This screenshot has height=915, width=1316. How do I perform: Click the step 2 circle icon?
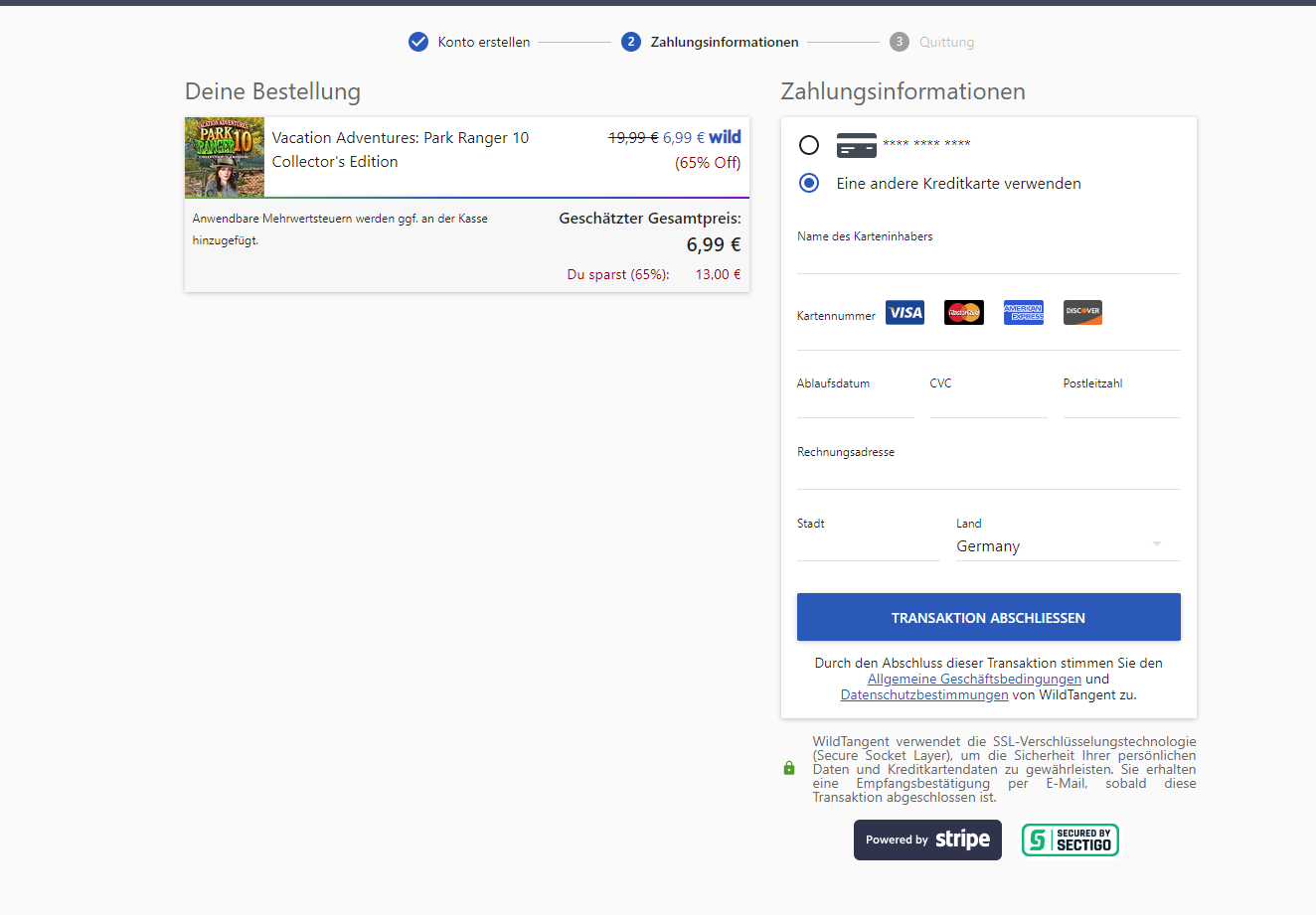pyautogui.click(x=631, y=42)
